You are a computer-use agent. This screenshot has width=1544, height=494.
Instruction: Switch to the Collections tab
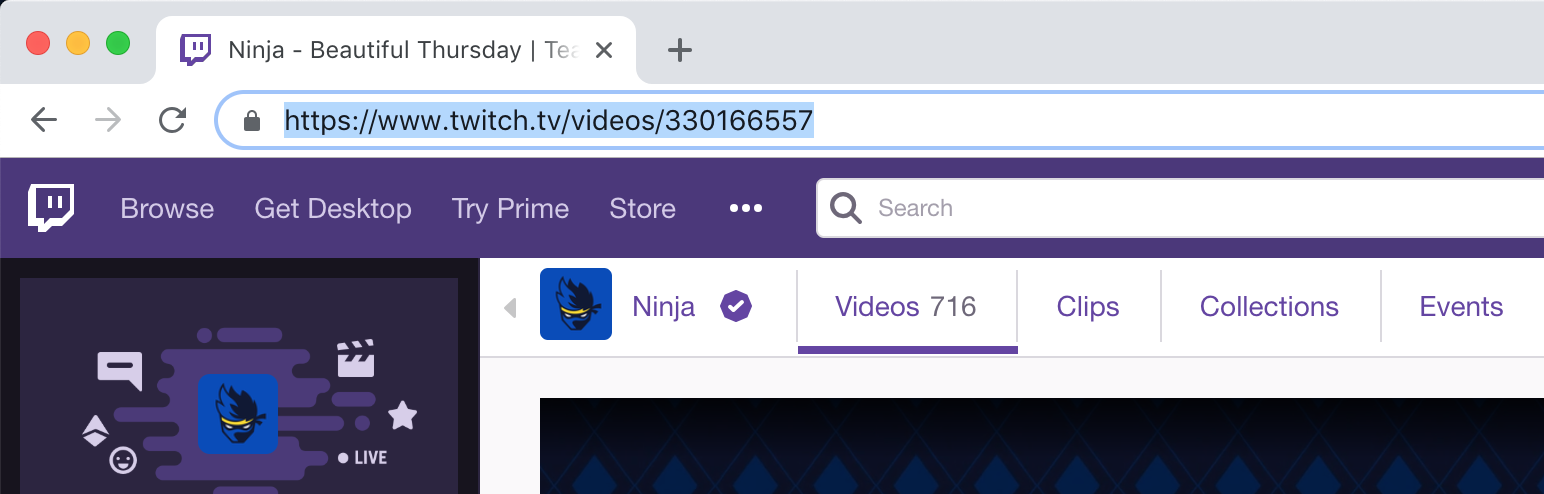coord(1269,306)
